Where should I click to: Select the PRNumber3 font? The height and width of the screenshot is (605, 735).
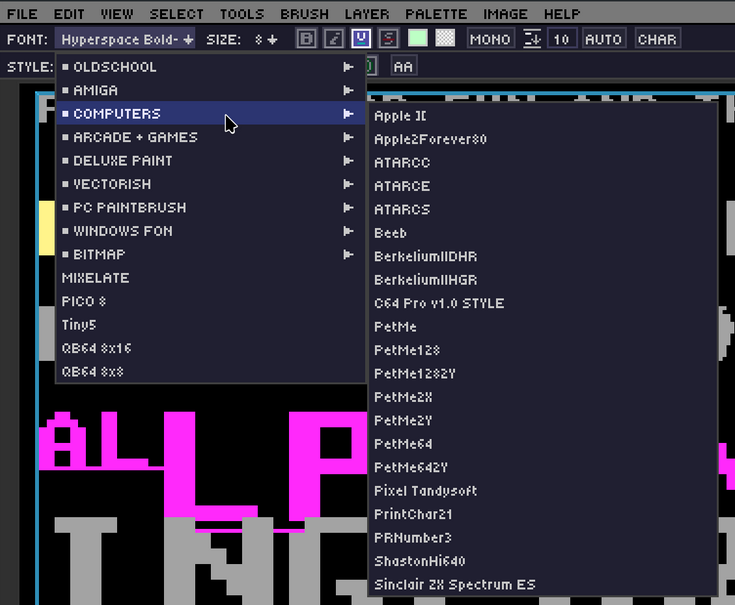coord(543,538)
